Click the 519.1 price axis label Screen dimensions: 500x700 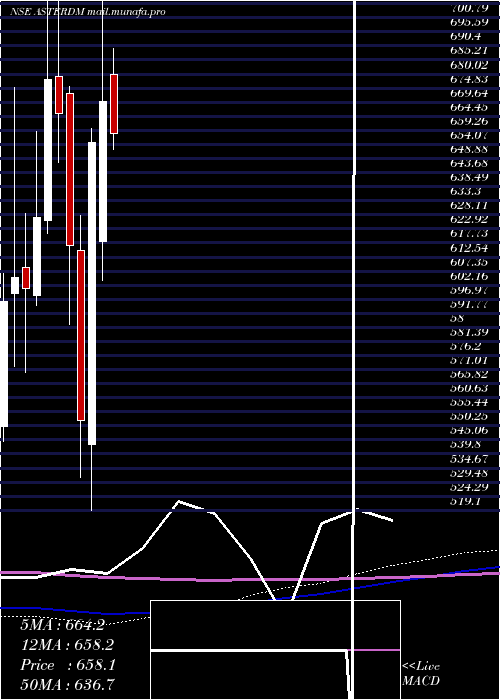click(467, 501)
